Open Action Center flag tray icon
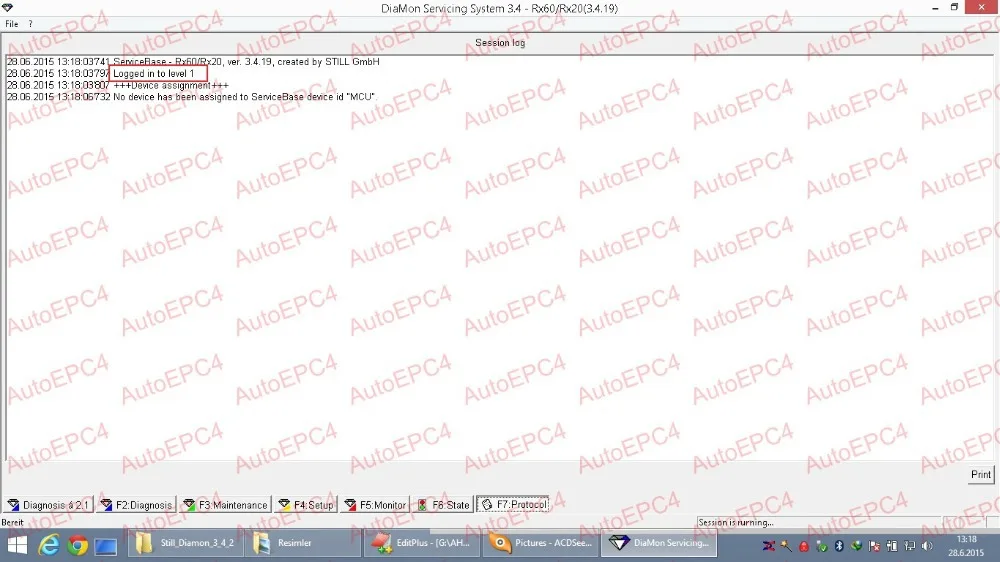 click(x=874, y=546)
